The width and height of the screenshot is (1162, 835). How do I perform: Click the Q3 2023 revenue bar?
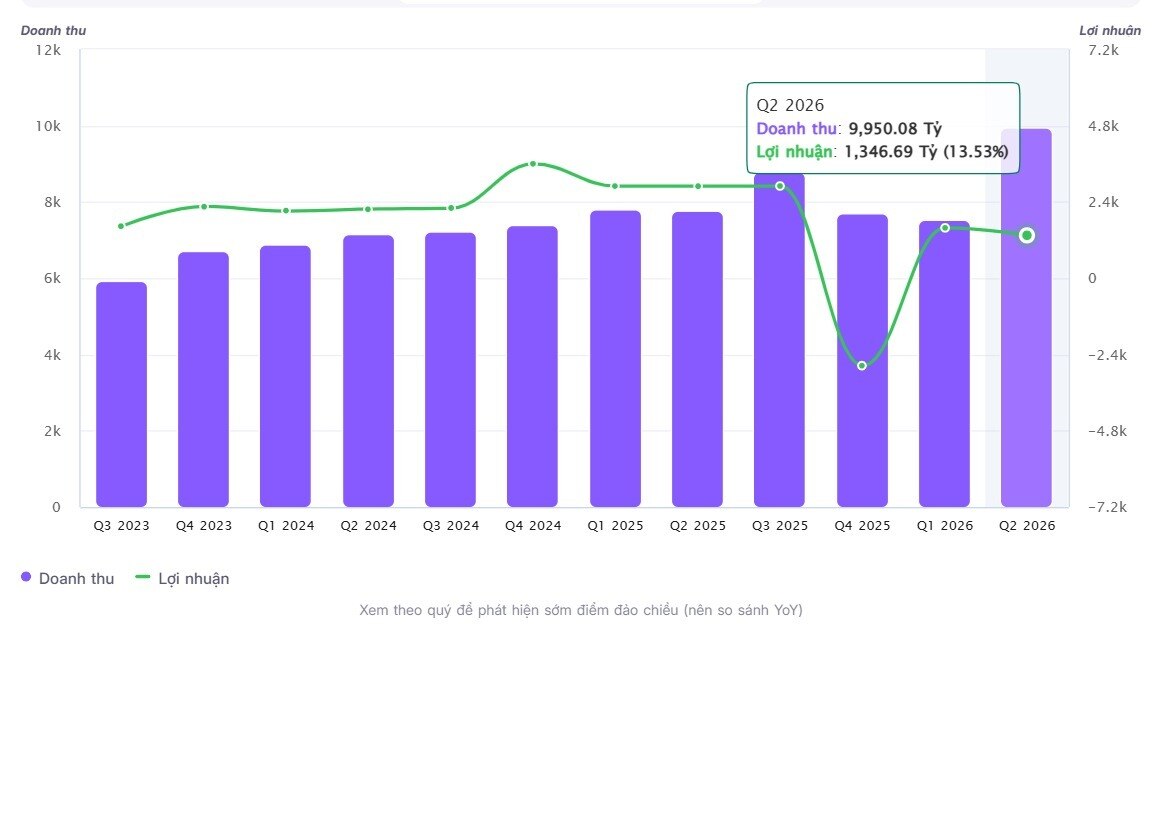[122, 394]
